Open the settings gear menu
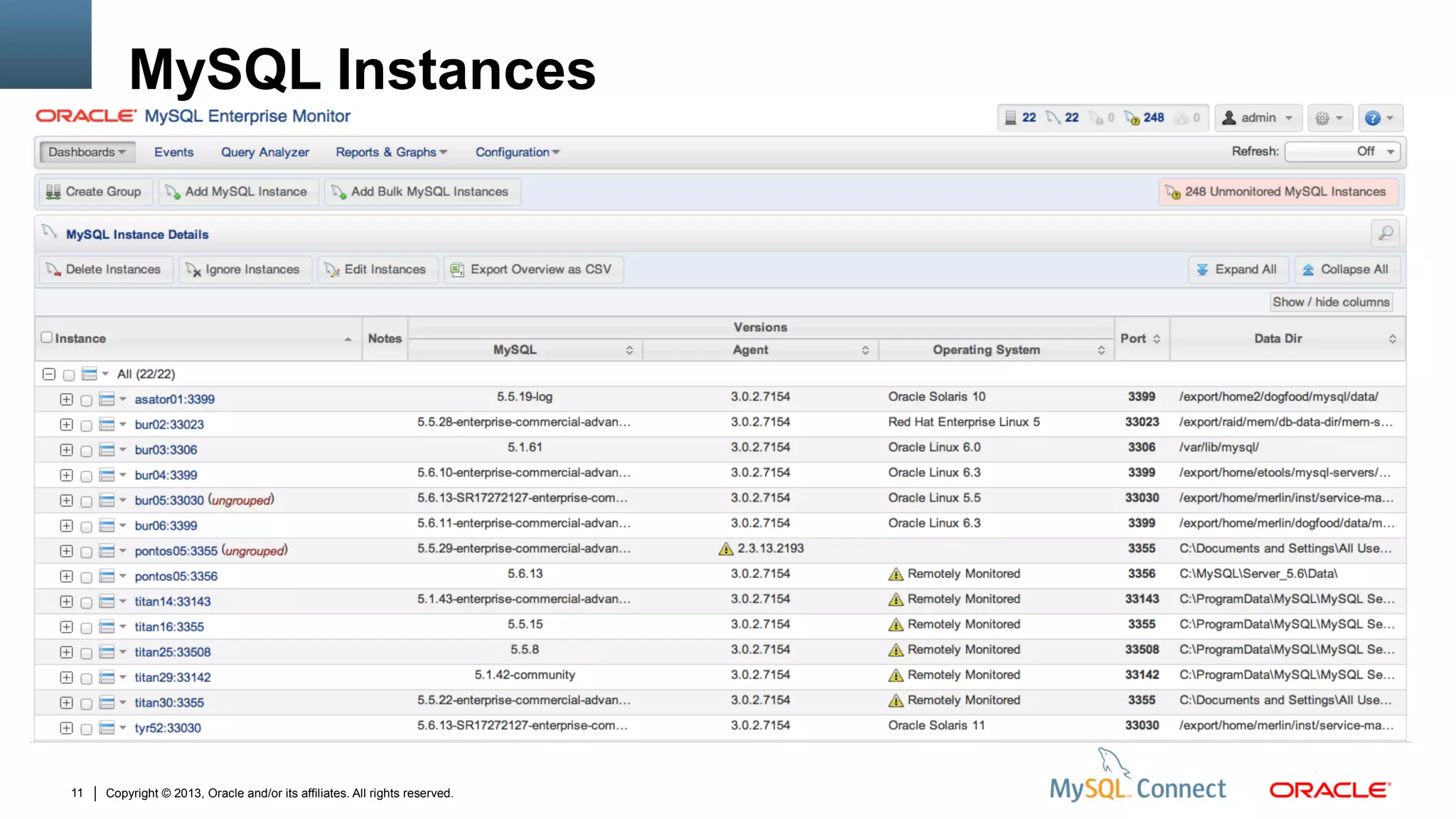 pos(1329,118)
